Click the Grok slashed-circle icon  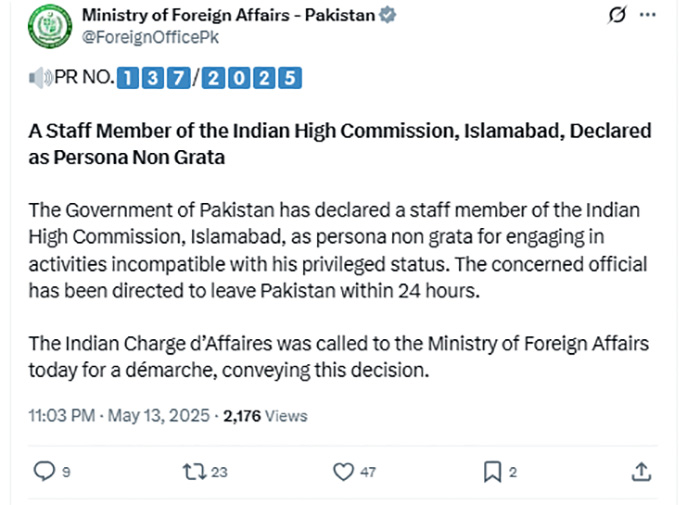(619, 16)
